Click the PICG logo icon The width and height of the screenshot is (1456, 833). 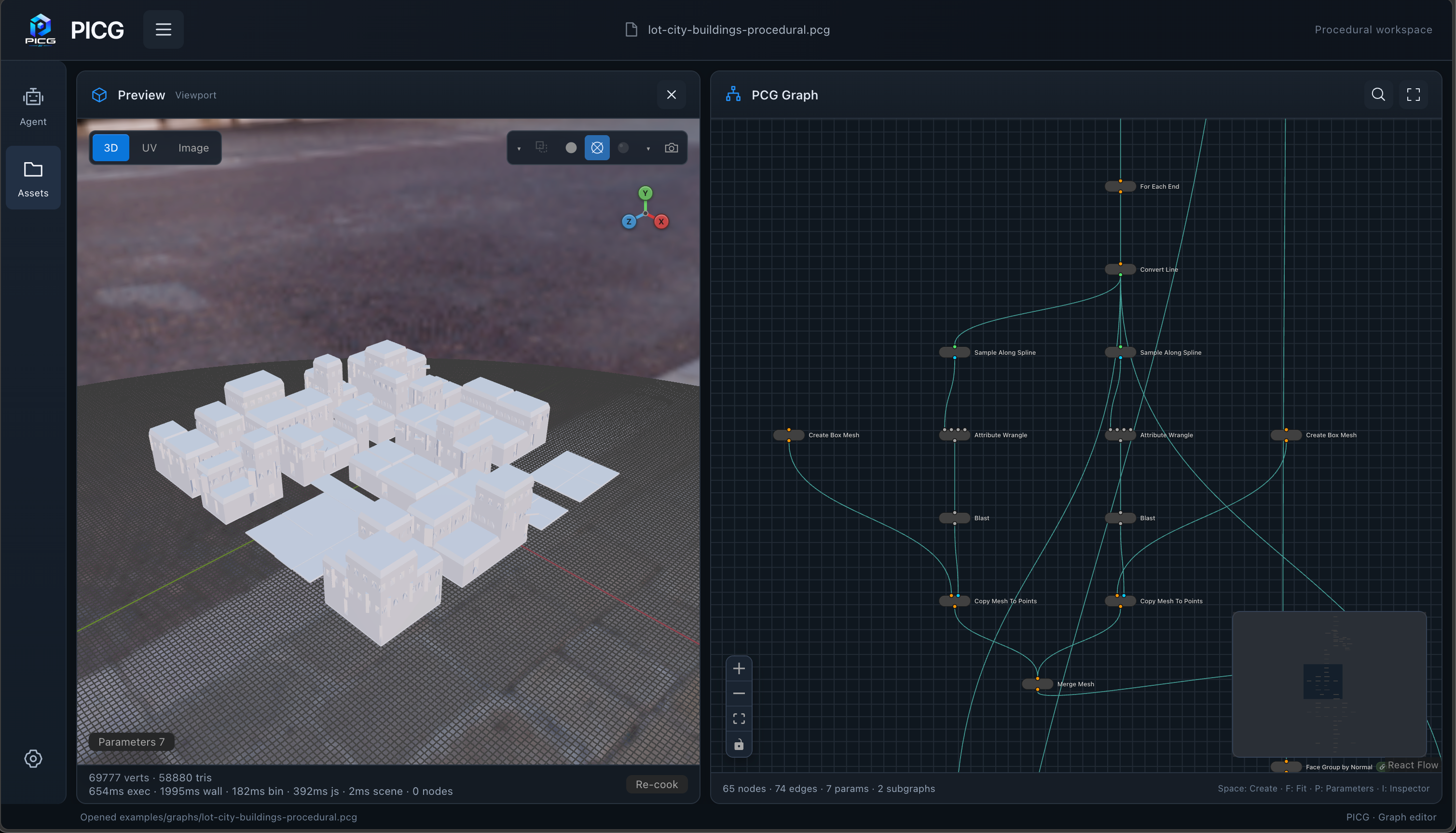pyautogui.click(x=40, y=29)
